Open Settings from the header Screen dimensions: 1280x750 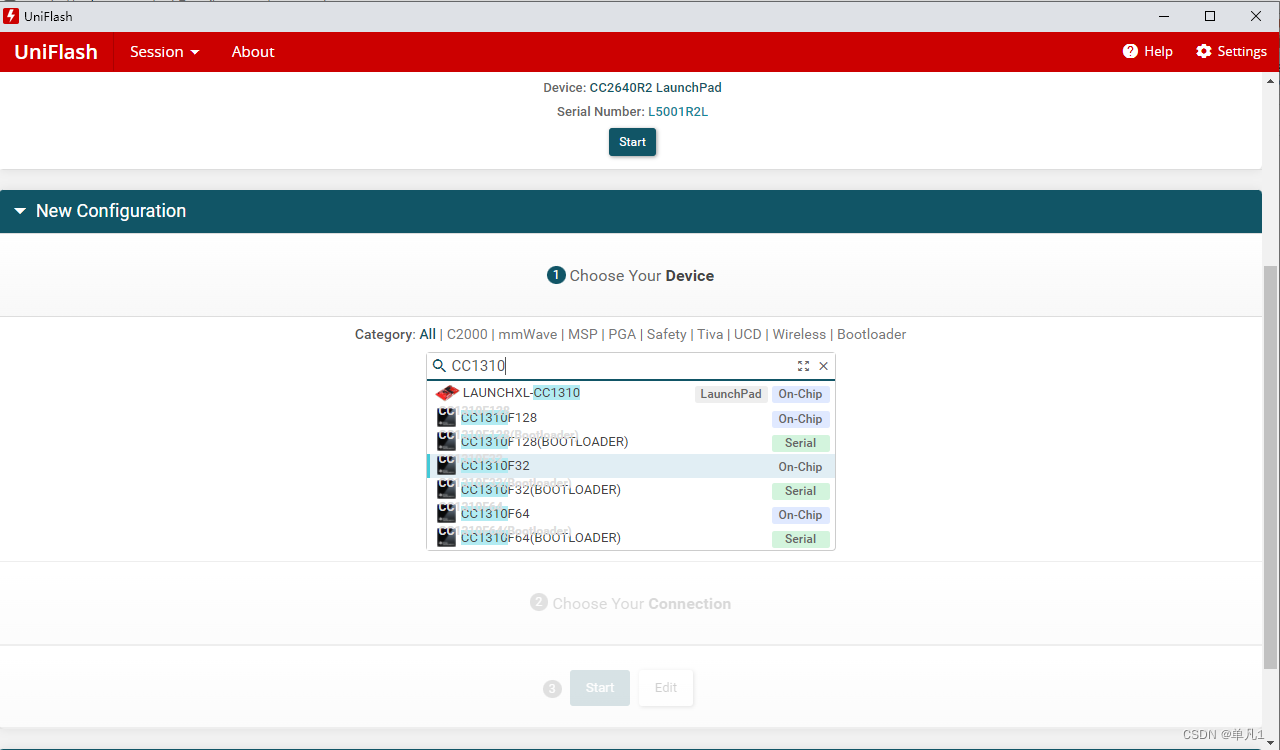[x=1231, y=52]
